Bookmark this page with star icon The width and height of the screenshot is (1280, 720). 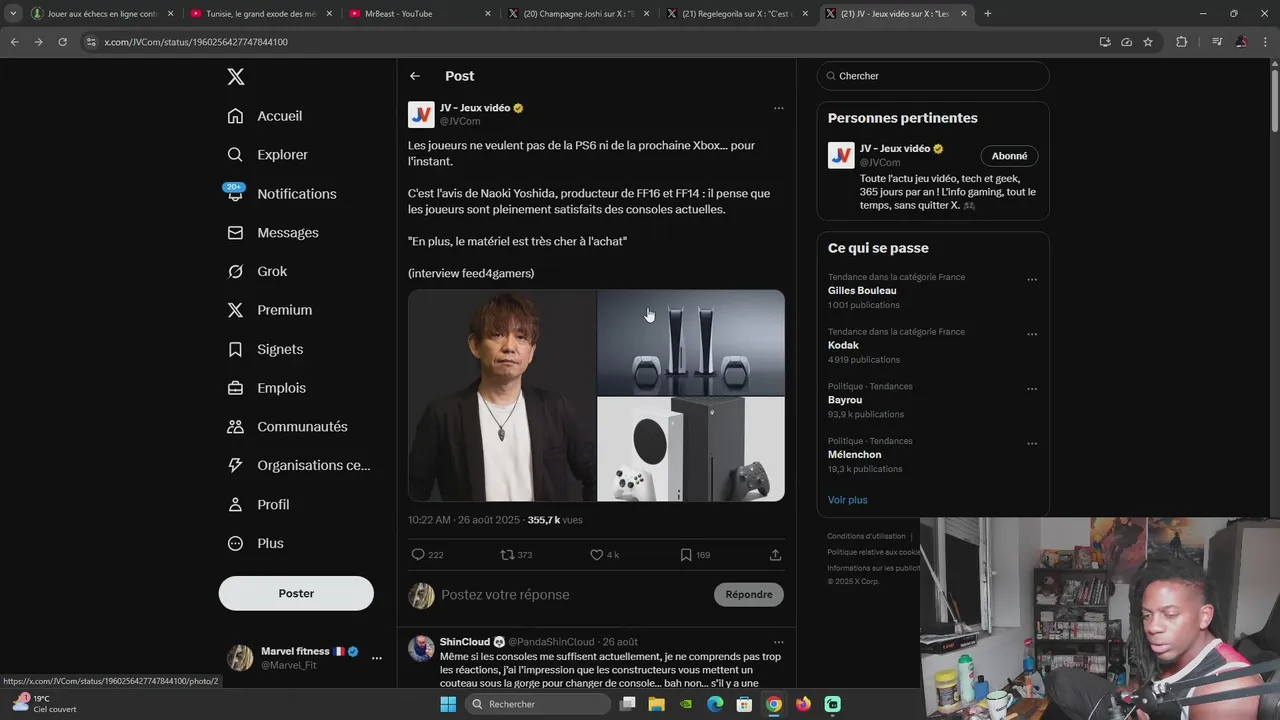[x=1148, y=42]
